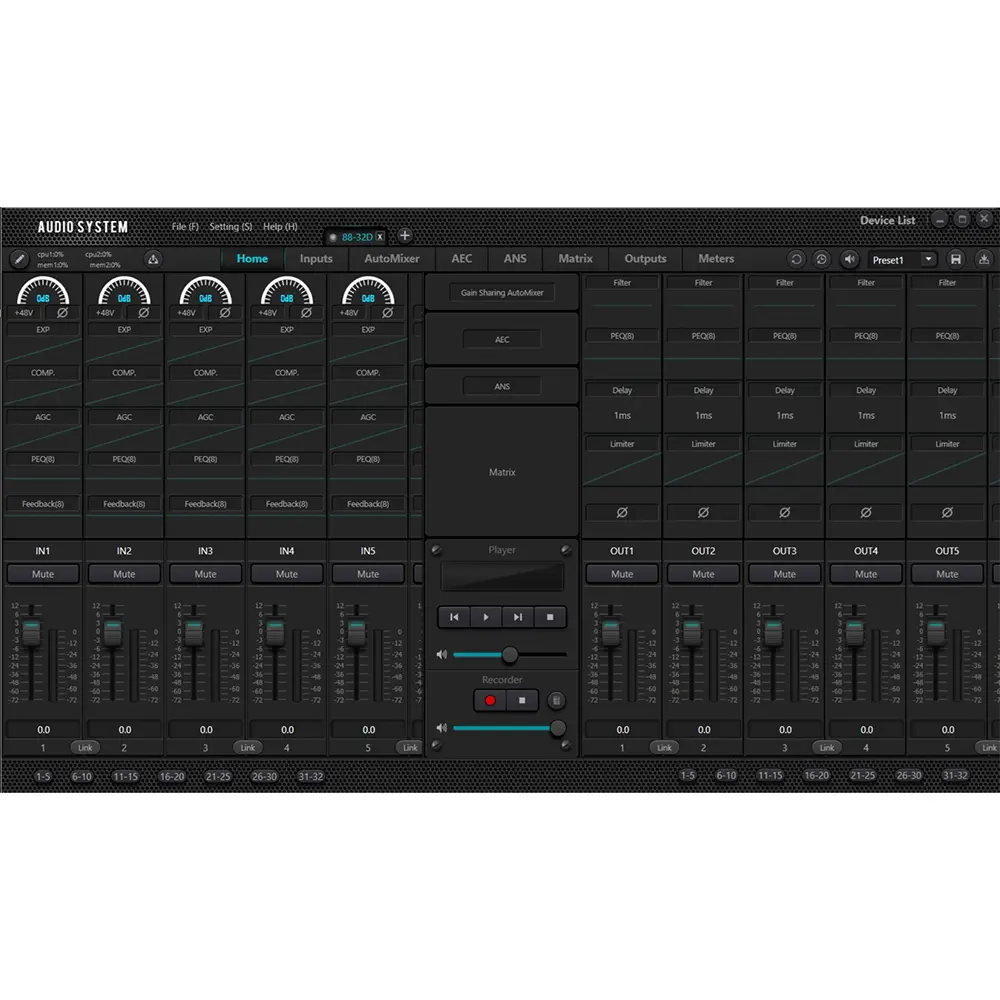This screenshot has width=1000, height=1000.
Task: Click the download icon after save icon
Action: (984, 259)
